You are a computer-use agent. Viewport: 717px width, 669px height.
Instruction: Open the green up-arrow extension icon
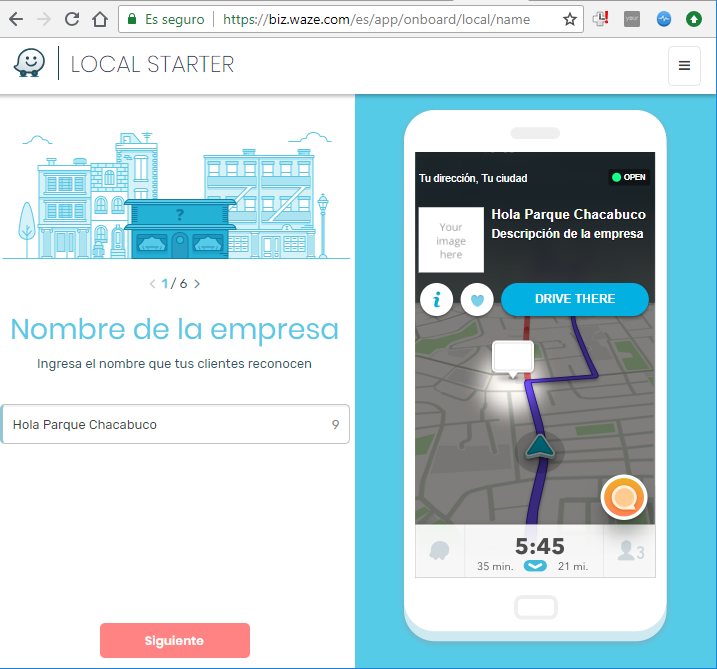click(694, 19)
